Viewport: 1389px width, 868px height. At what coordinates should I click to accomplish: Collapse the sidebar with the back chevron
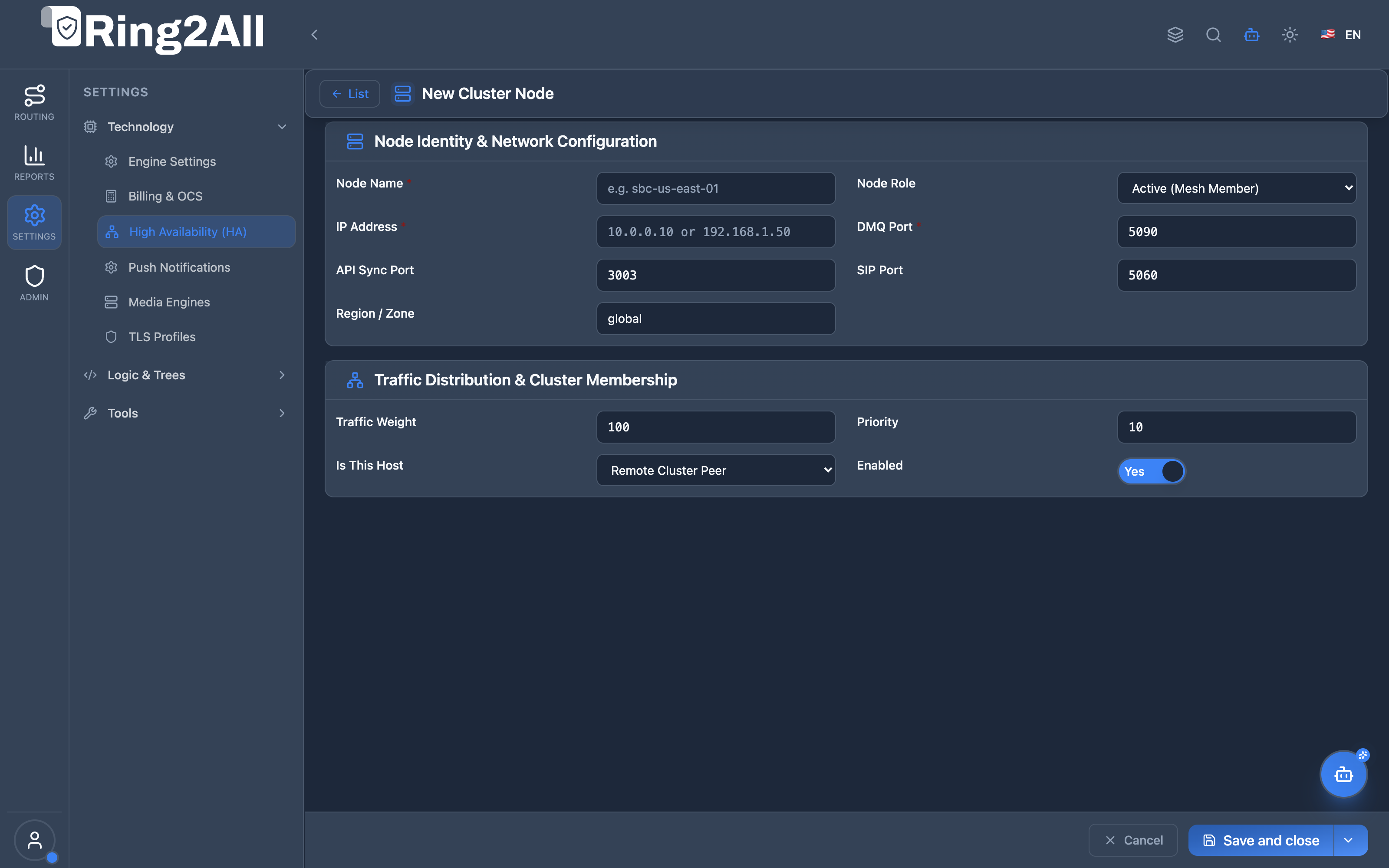[x=314, y=35]
